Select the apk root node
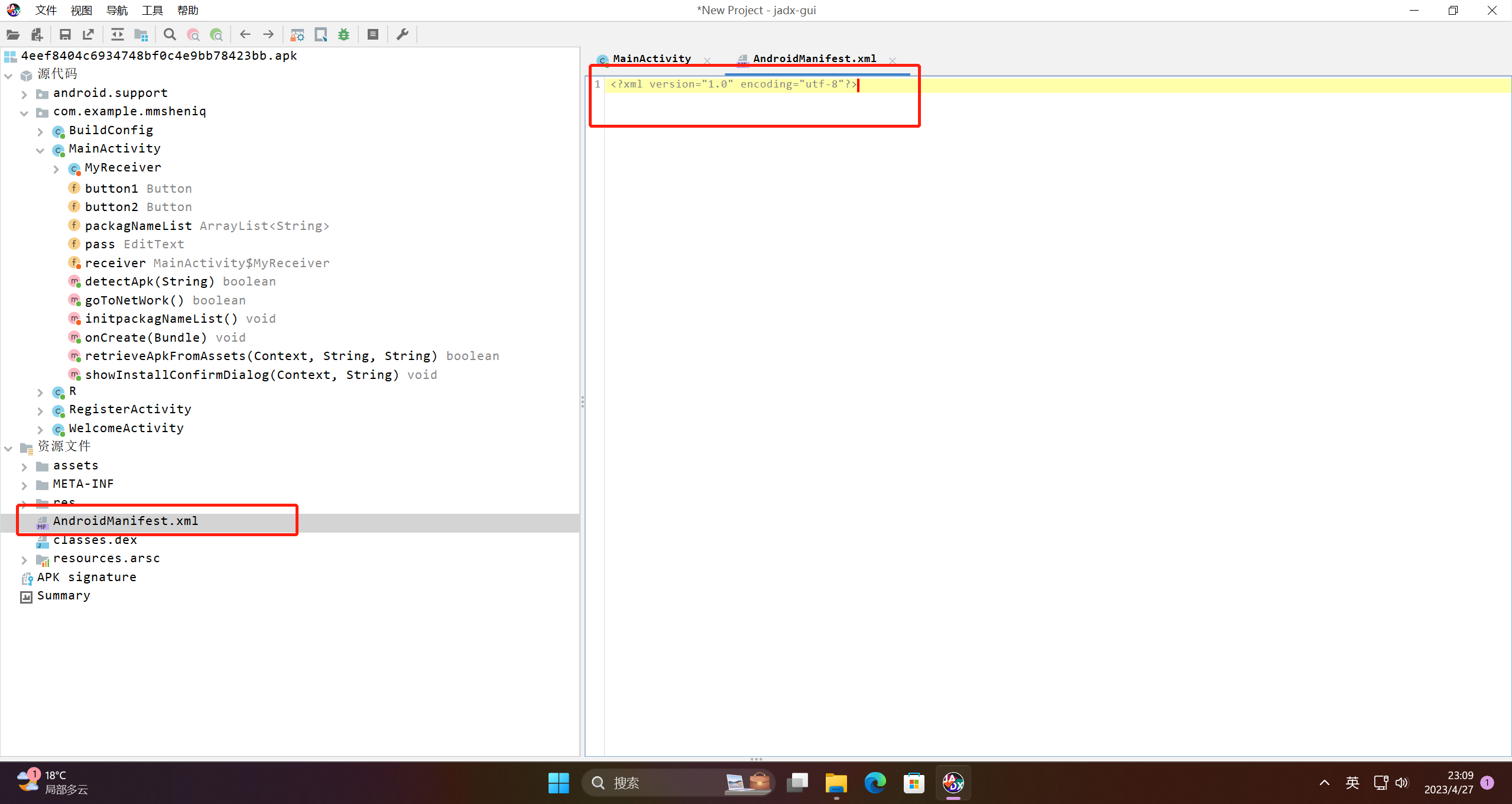Viewport: 1512px width, 804px height. [x=158, y=56]
